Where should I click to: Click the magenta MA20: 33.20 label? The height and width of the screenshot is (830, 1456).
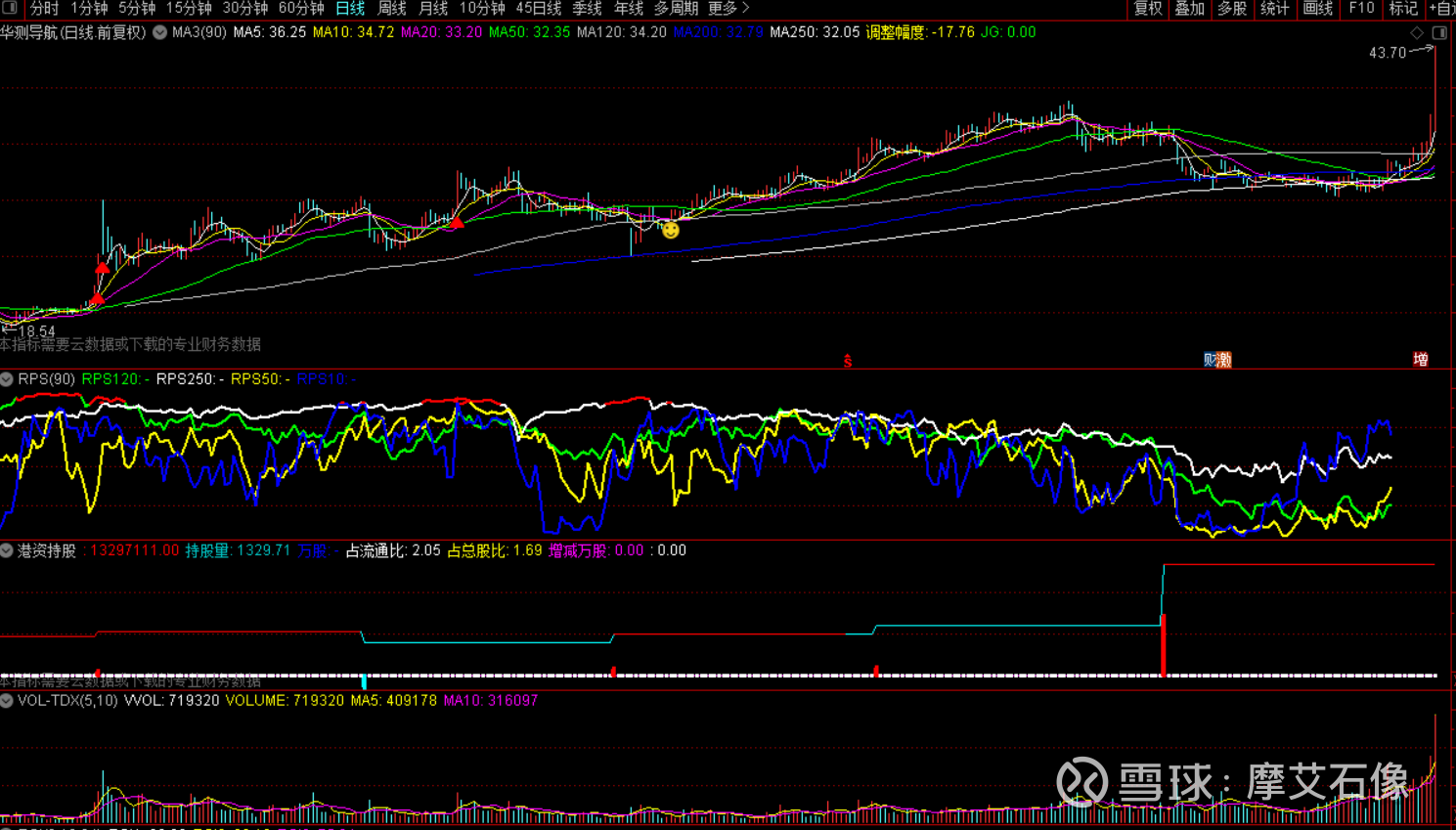tap(442, 32)
